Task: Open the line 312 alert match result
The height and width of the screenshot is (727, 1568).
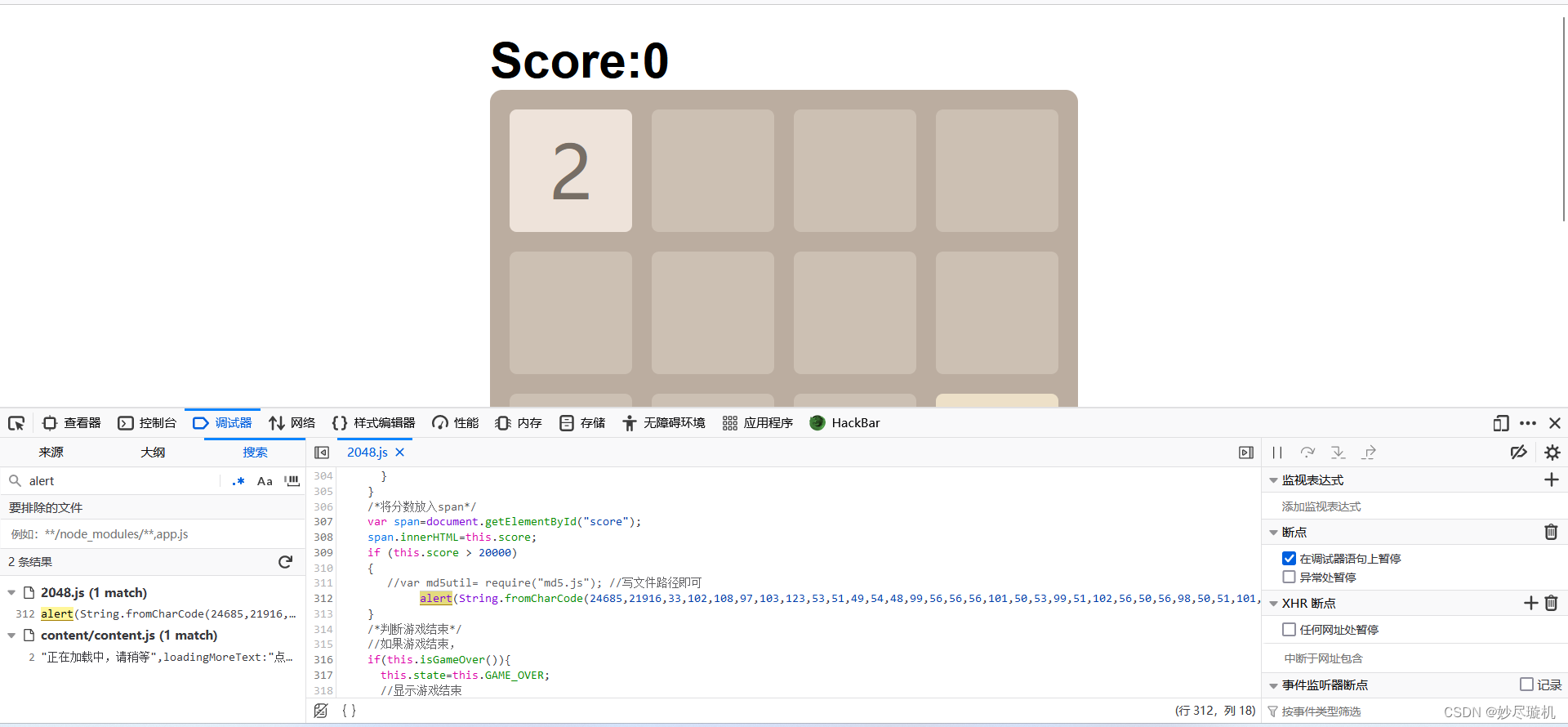Action: click(x=155, y=613)
